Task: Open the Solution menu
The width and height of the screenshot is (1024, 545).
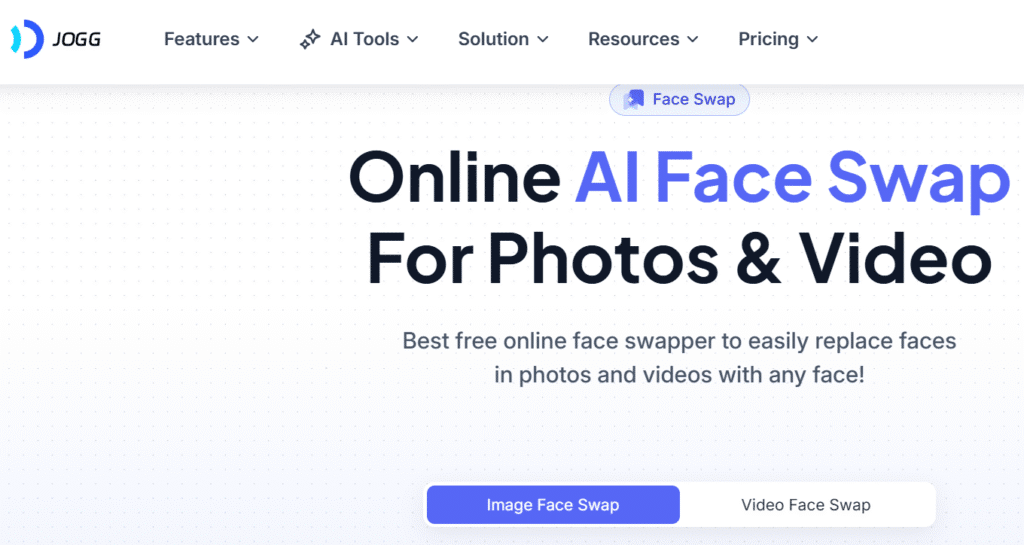Action: [x=494, y=39]
